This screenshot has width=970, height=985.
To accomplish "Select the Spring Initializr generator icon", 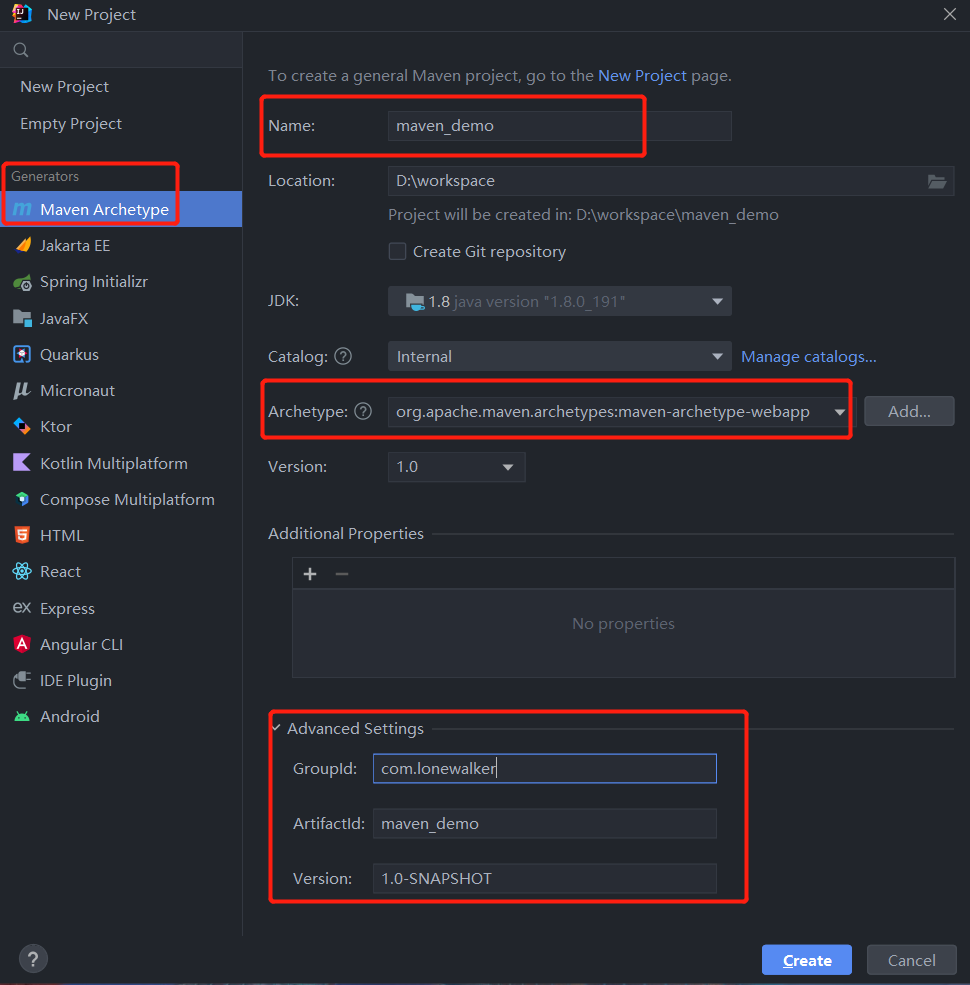I will tap(22, 282).
